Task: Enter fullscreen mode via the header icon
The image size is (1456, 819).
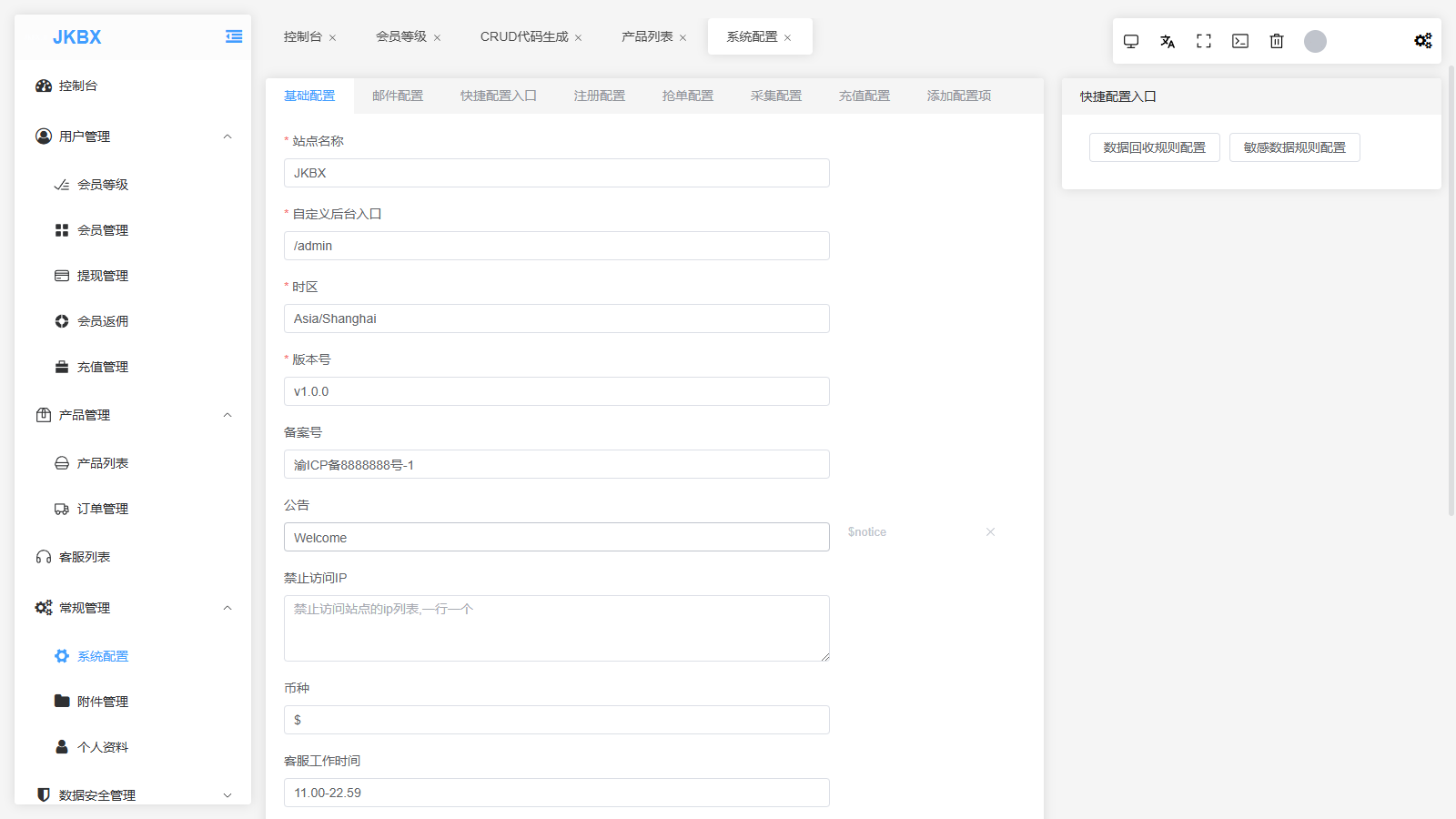Action: pos(1204,41)
